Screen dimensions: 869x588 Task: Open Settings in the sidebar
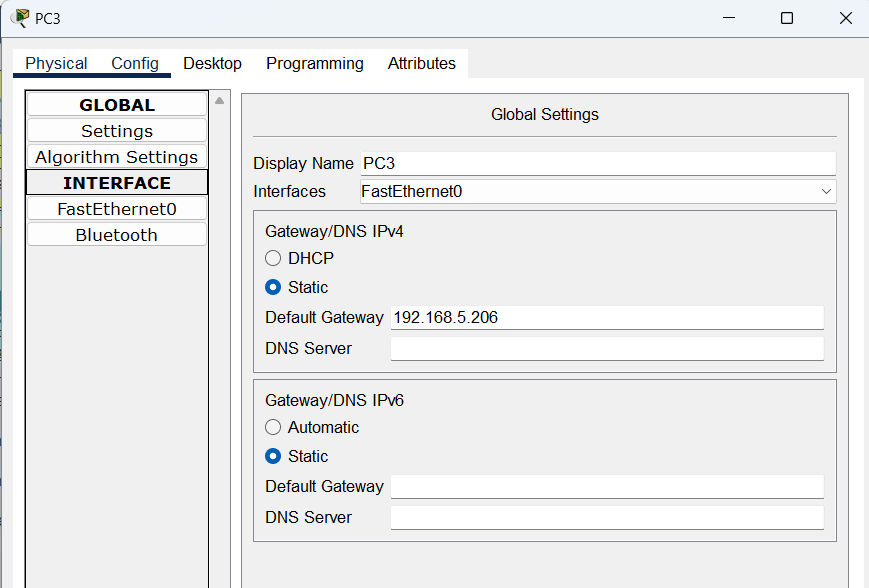coord(117,131)
